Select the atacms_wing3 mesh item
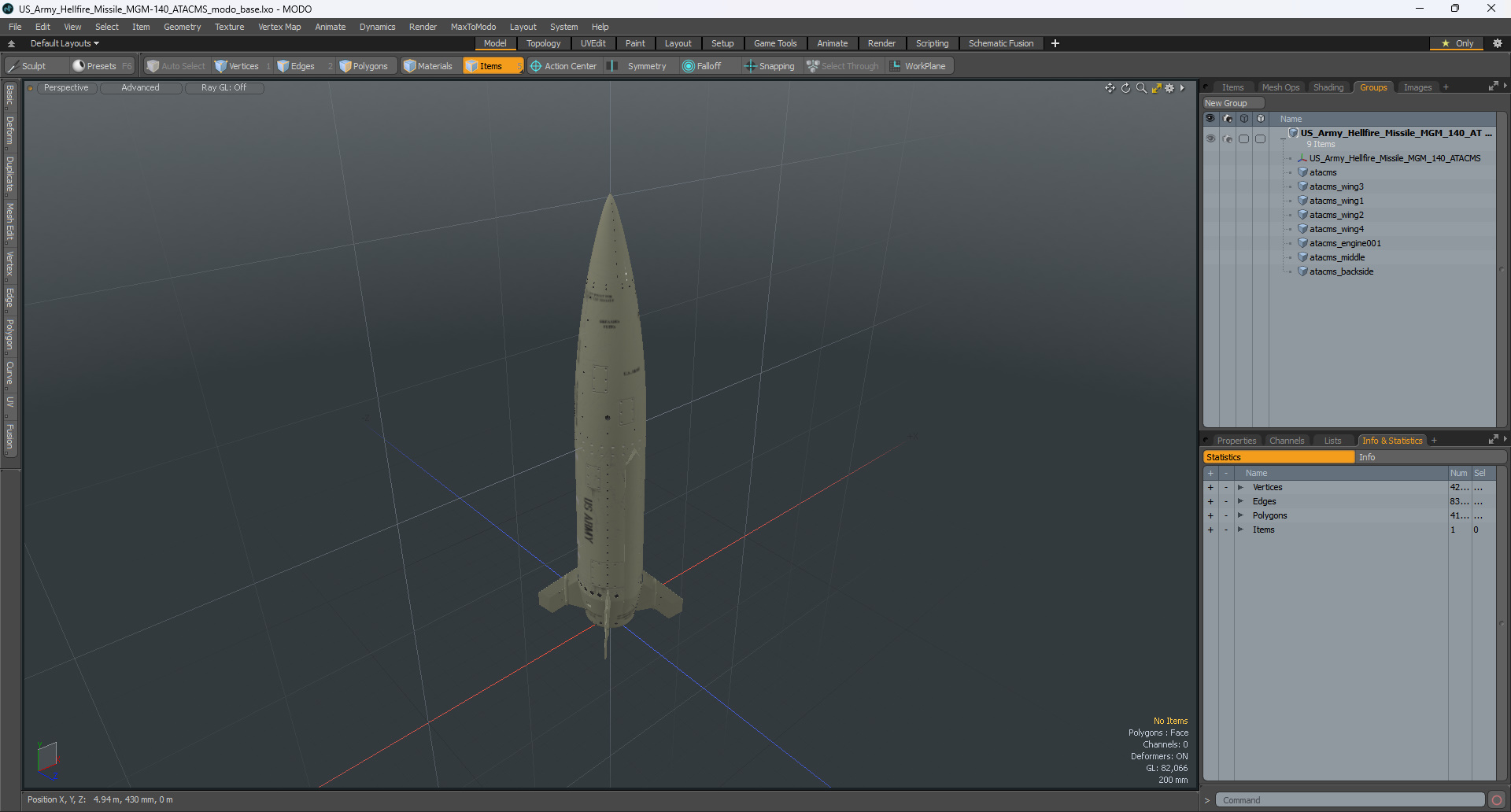Screen dimensions: 1511x812 (1336, 187)
